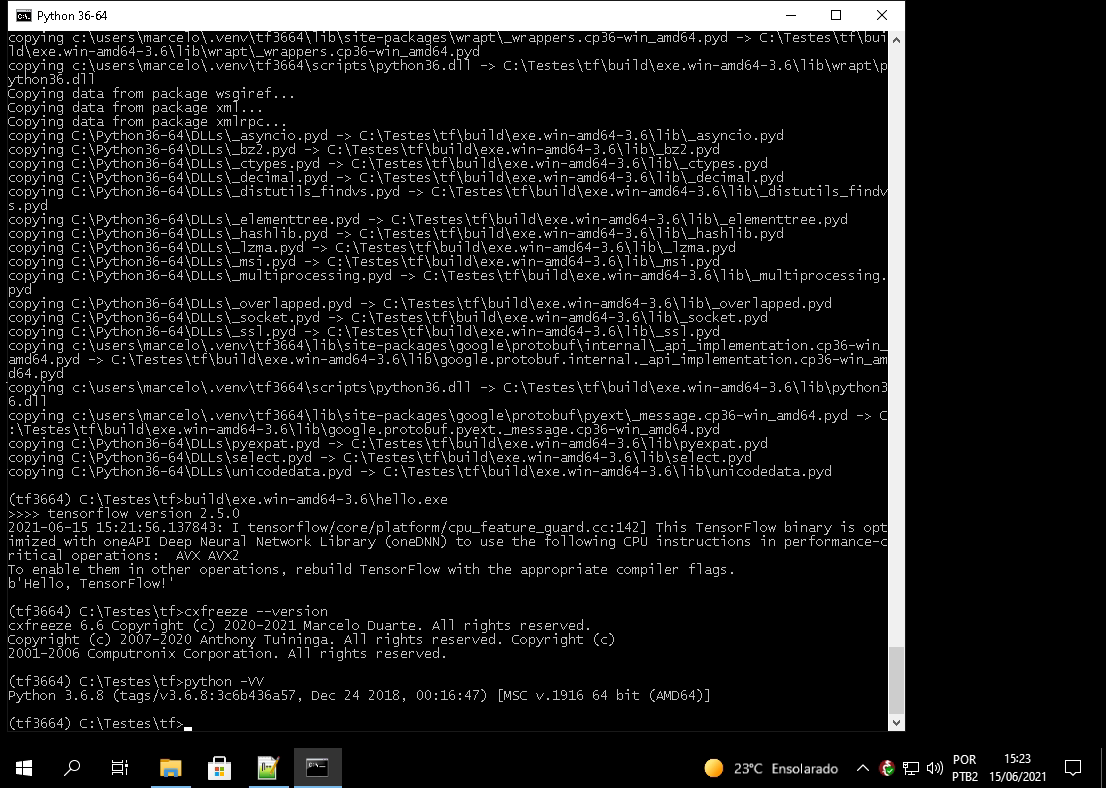Open the 23°C Ensolarado weather widget
Screen dimensions: 1106x788
770,768
